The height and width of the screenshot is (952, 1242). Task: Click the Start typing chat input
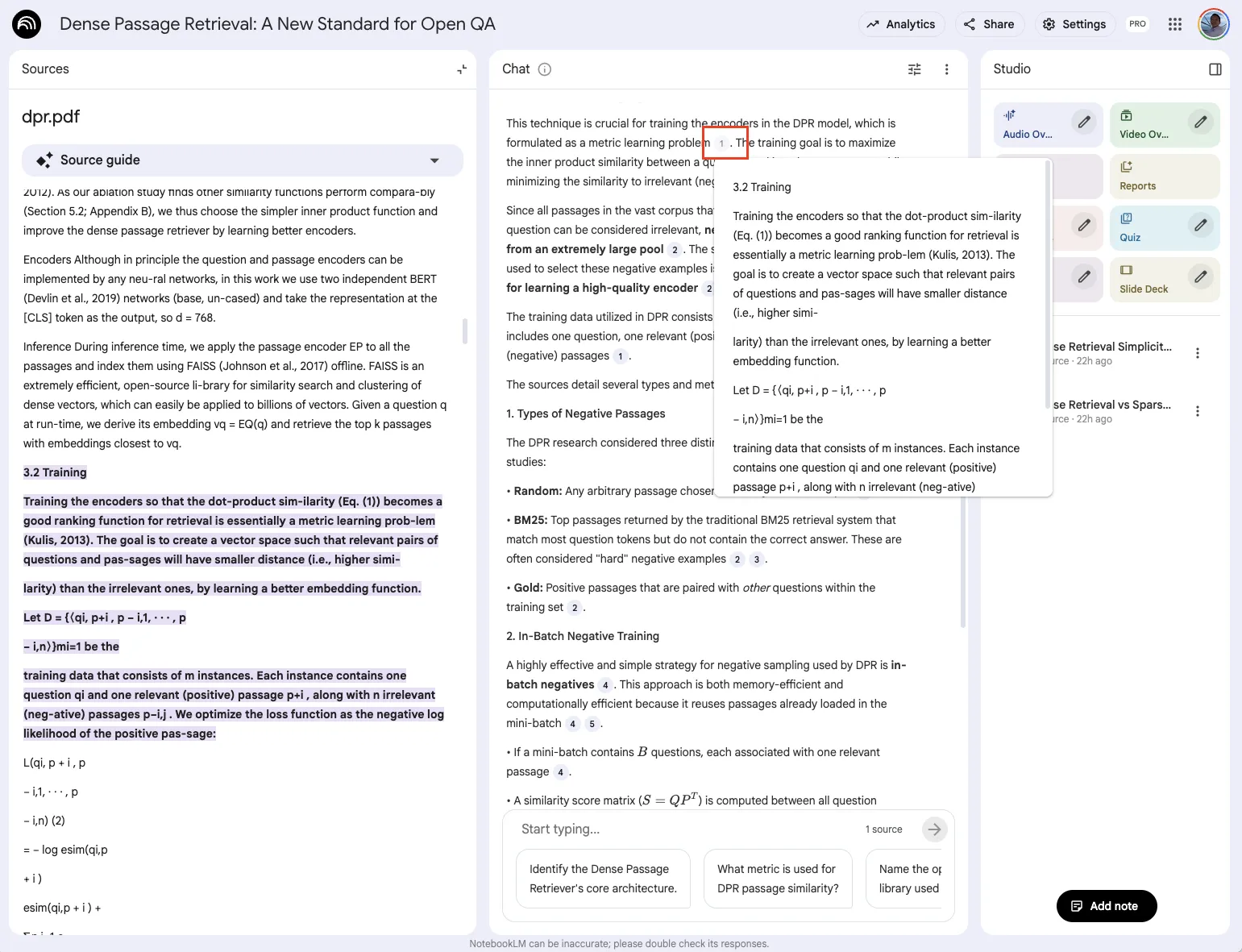tap(685, 829)
